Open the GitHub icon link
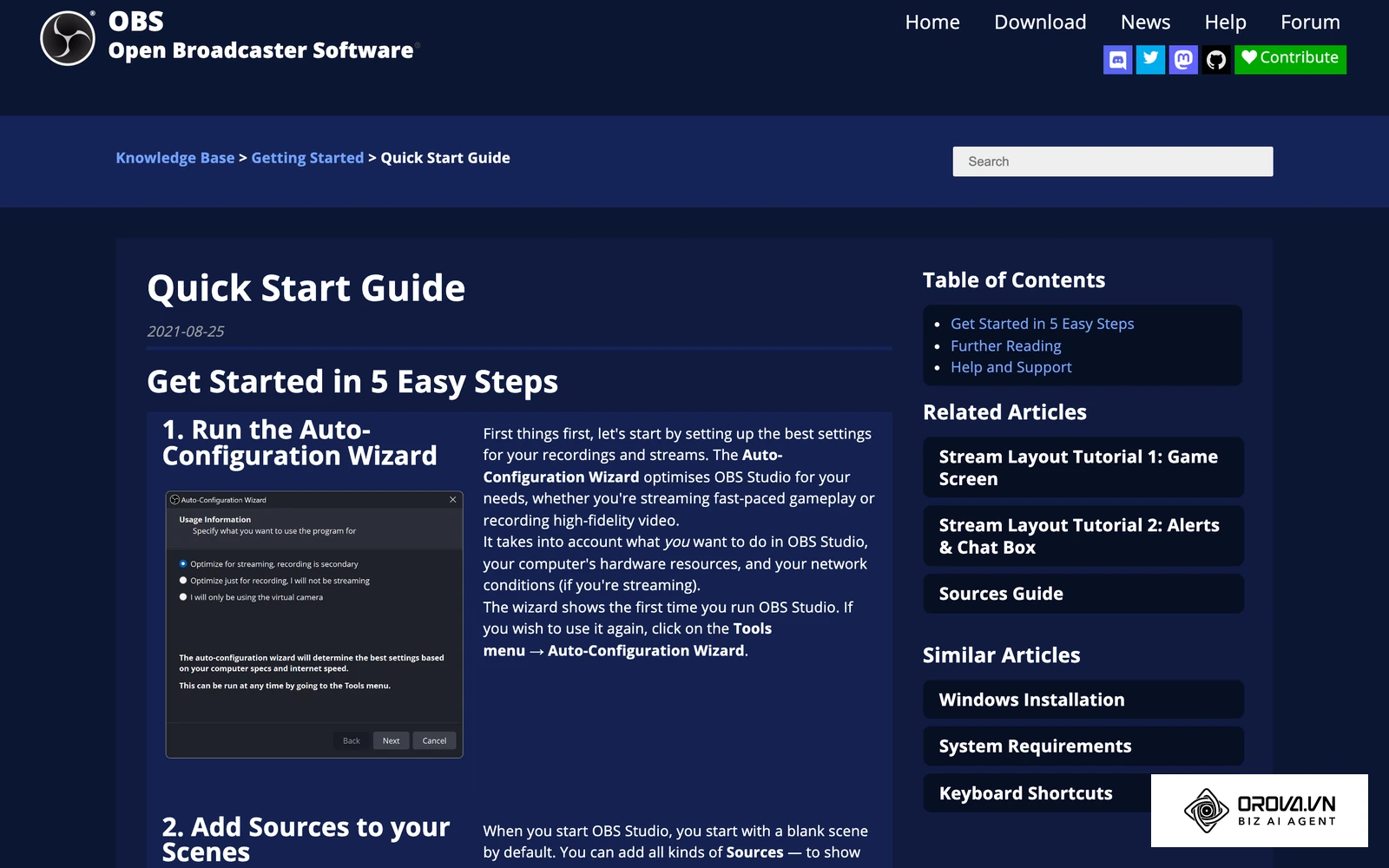Image resolution: width=1389 pixels, height=868 pixels. point(1216,60)
